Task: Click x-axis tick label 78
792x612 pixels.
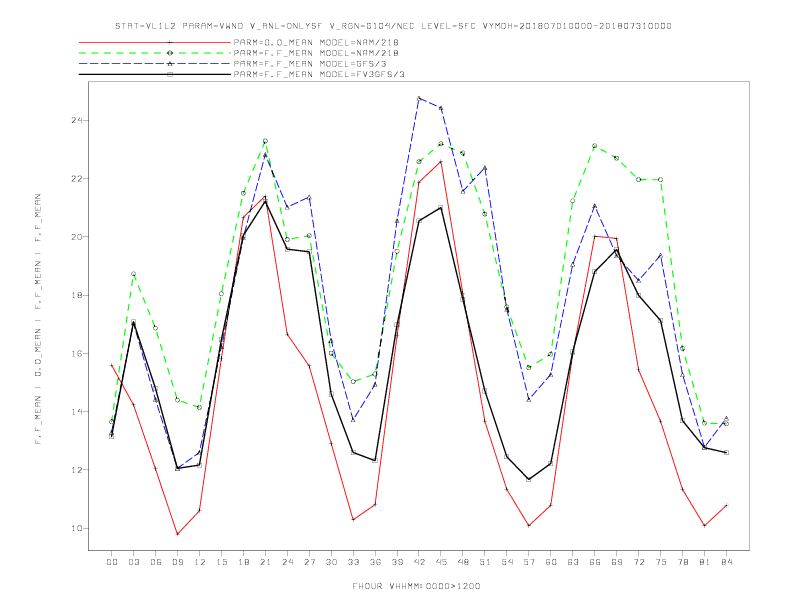Action: 682,562
